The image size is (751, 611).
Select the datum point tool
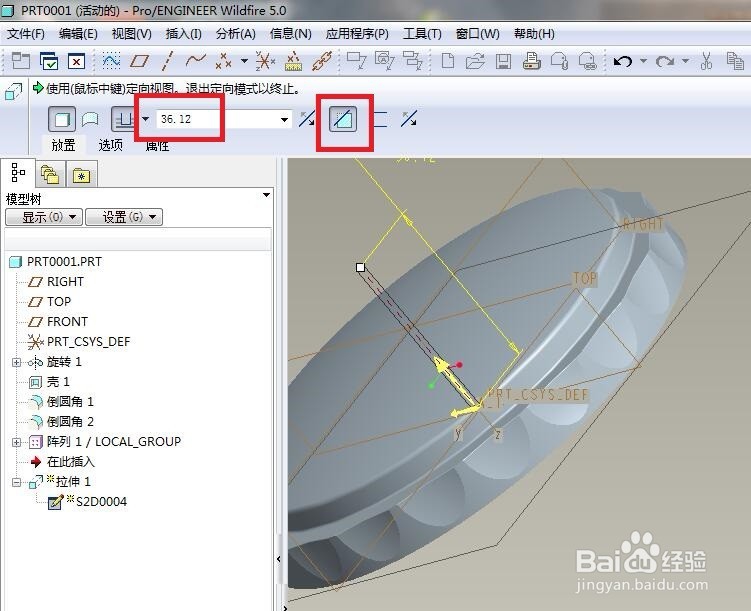(x=223, y=61)
